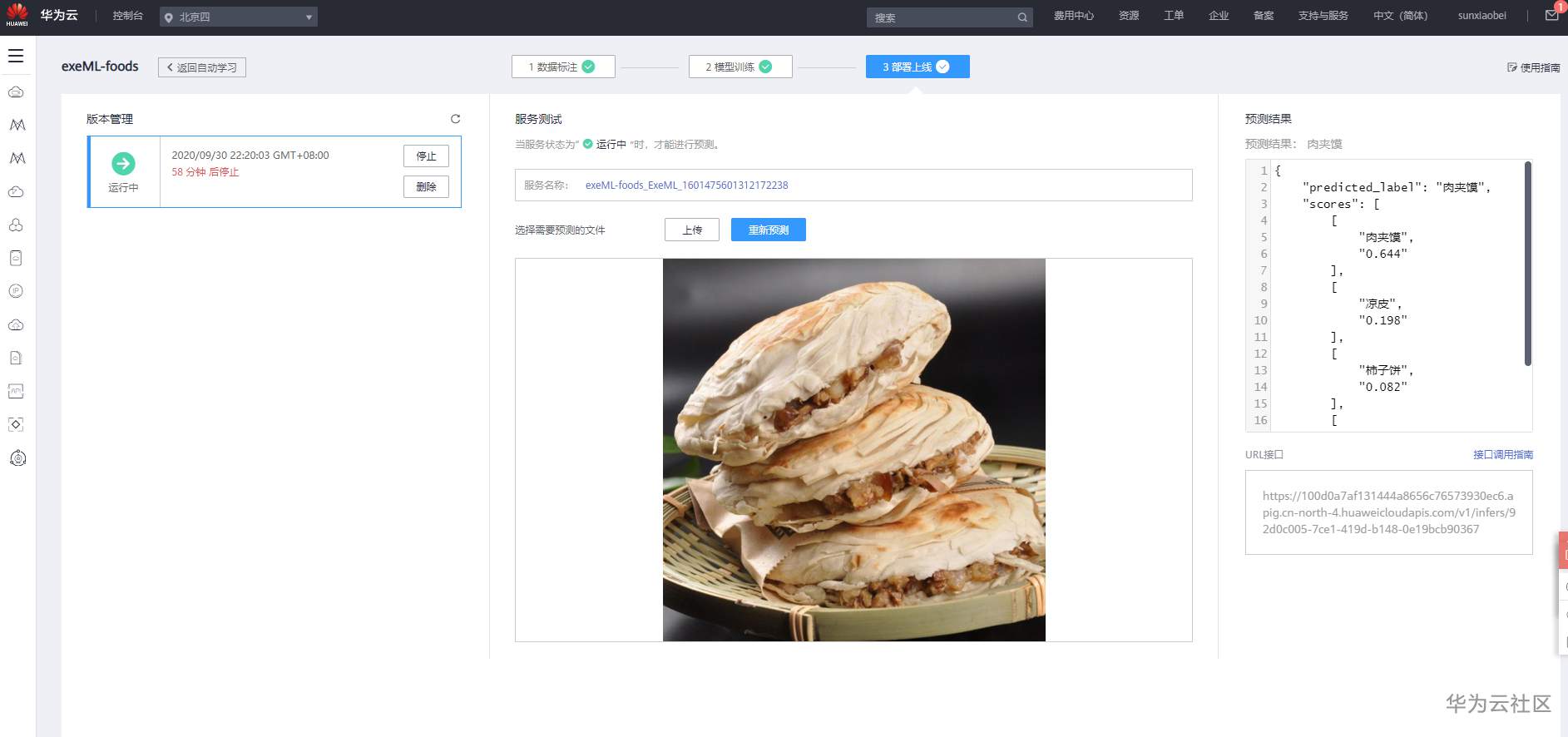This screenshot has height=737, width=1568.
Task: Click the "0.644" score value
Action: (x=1383, y=254)
